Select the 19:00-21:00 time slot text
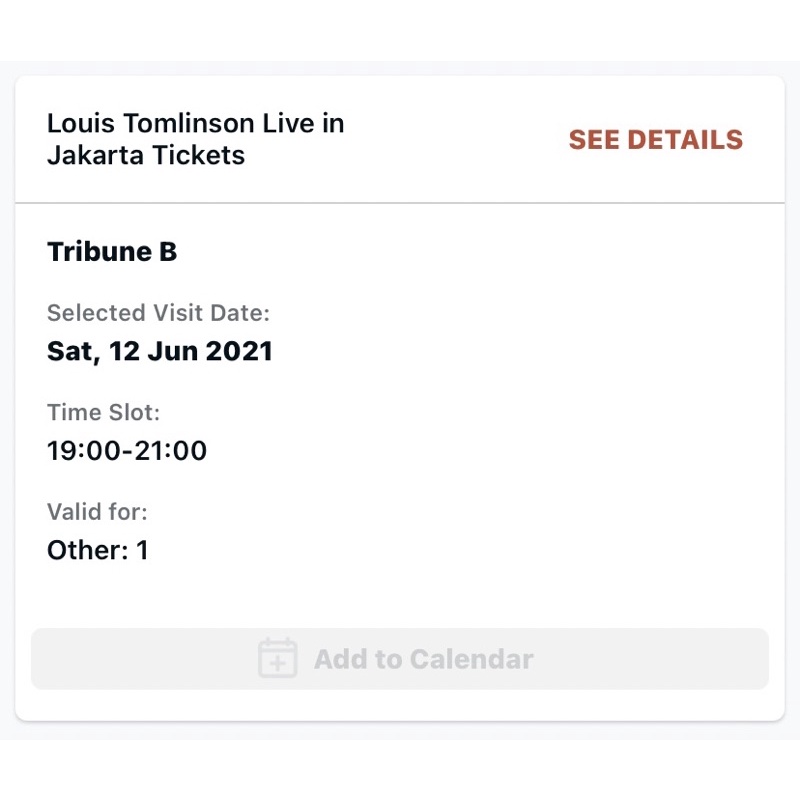This screenshot has height=800, width=800. pyautogui.click(x=126, y=451)
